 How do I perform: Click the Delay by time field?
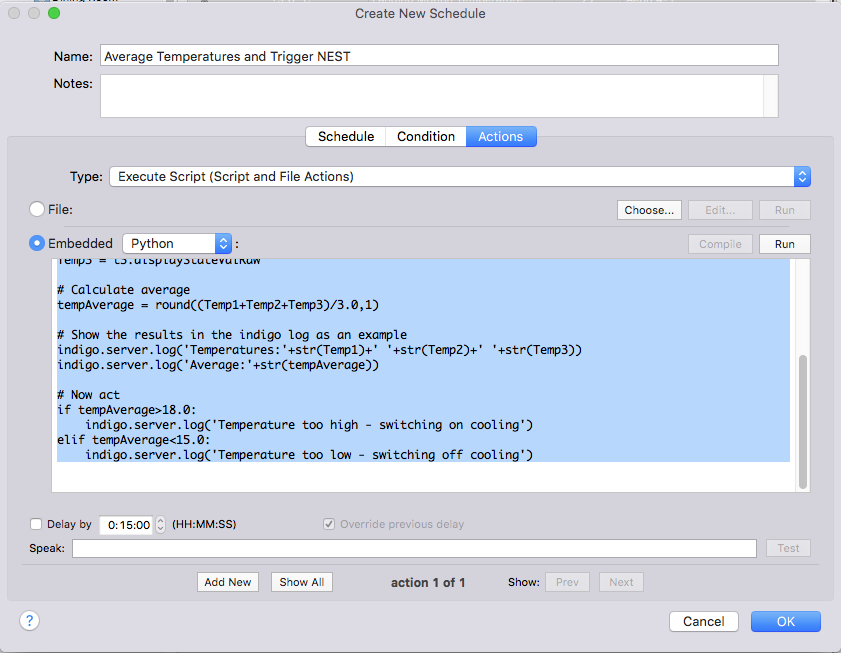[127, 525]
